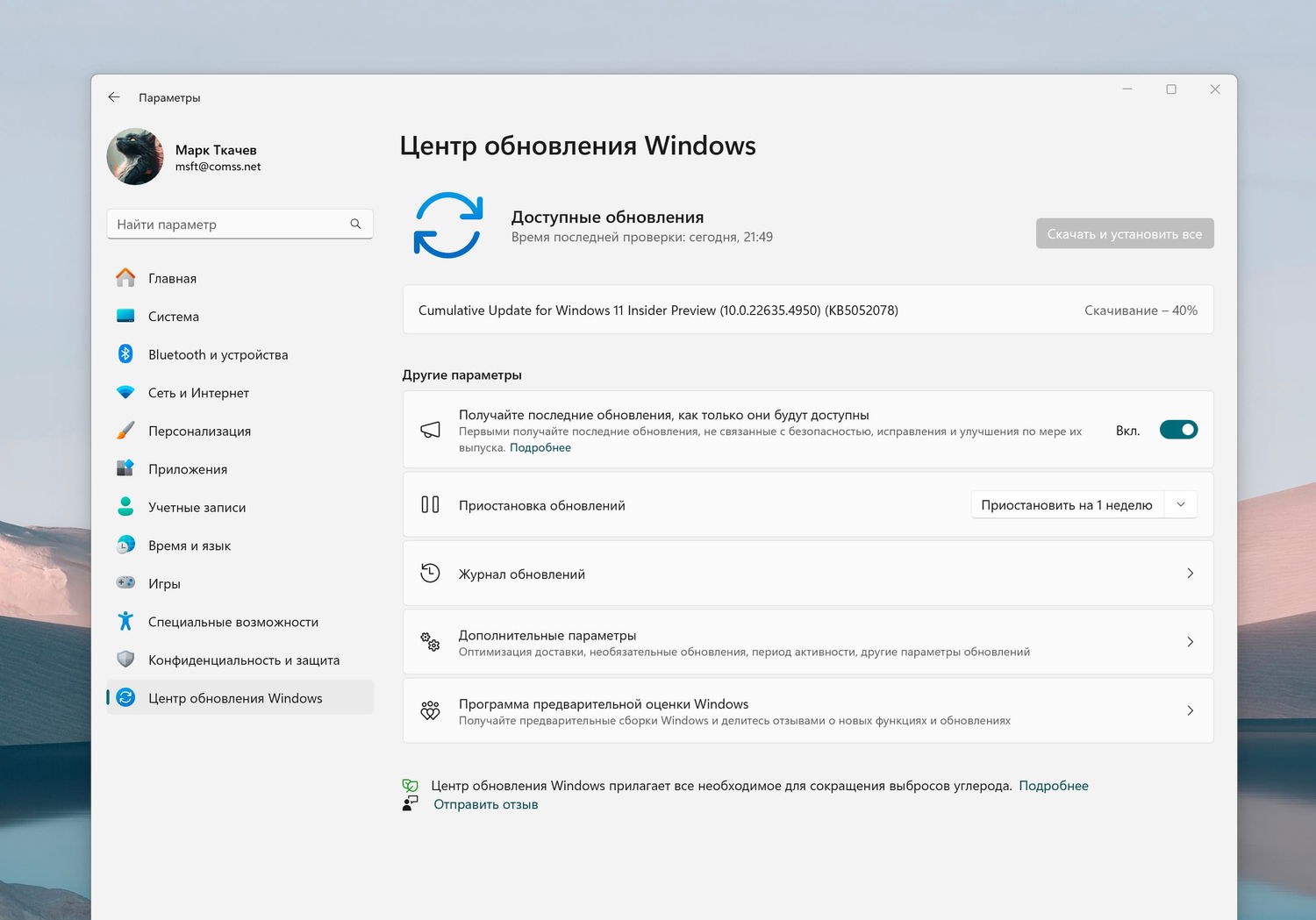
Task: Open Программа предварительной оценки Windows row title
Action: pyautogui.click(x=604, y=703)
